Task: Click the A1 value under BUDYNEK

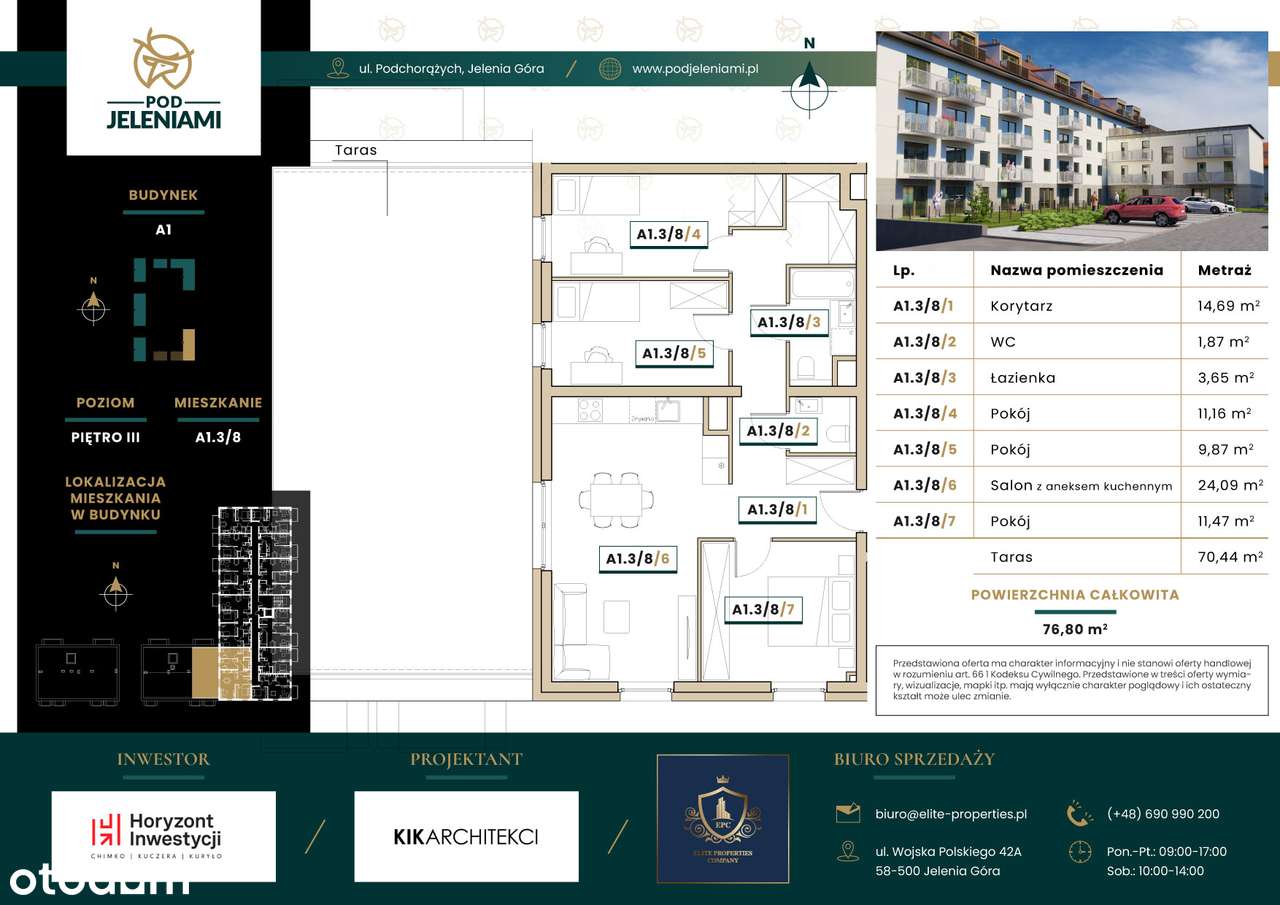Action: 164,229
